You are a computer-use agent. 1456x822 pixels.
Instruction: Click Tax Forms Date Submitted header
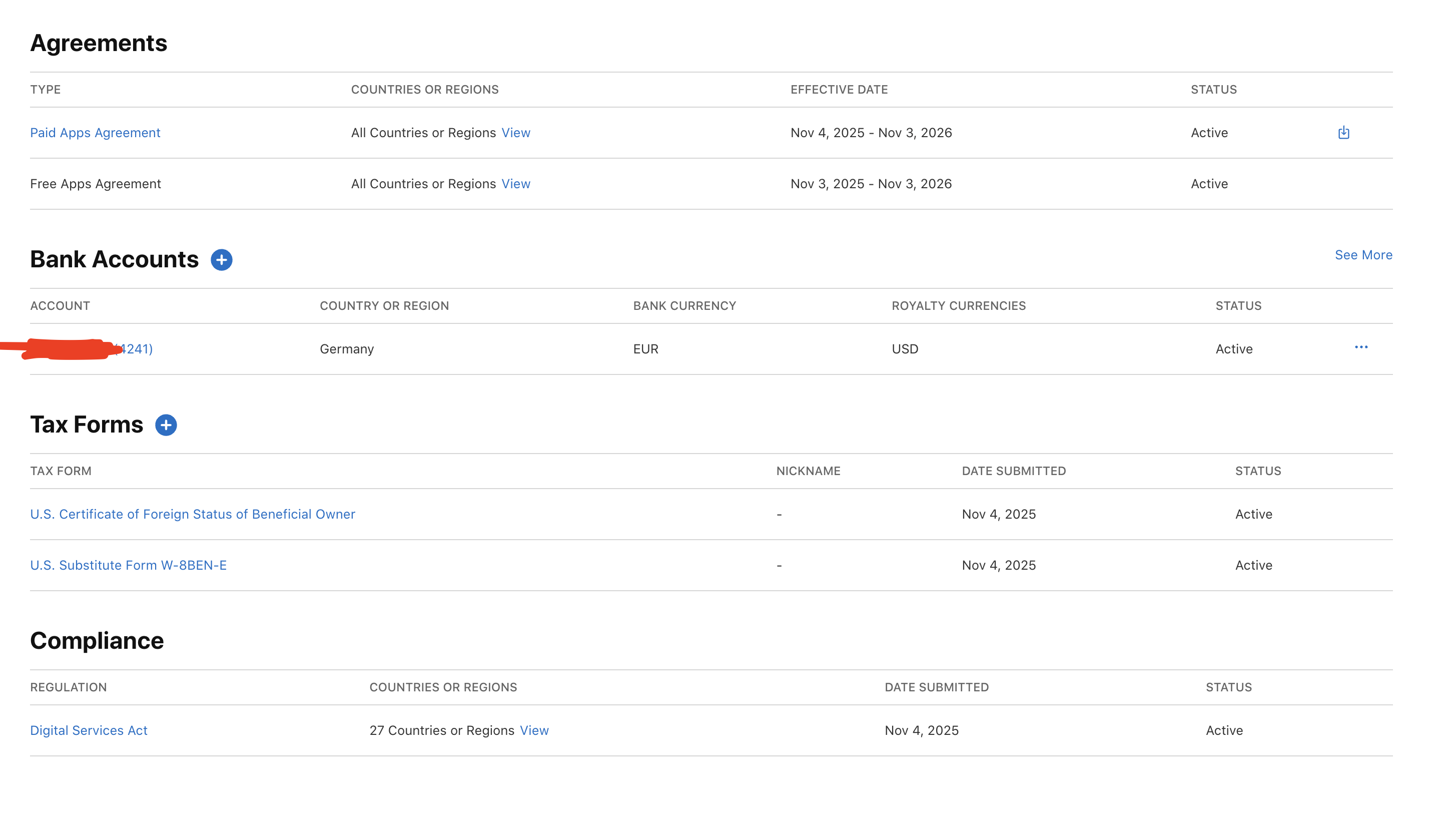tap(1013, 471)
